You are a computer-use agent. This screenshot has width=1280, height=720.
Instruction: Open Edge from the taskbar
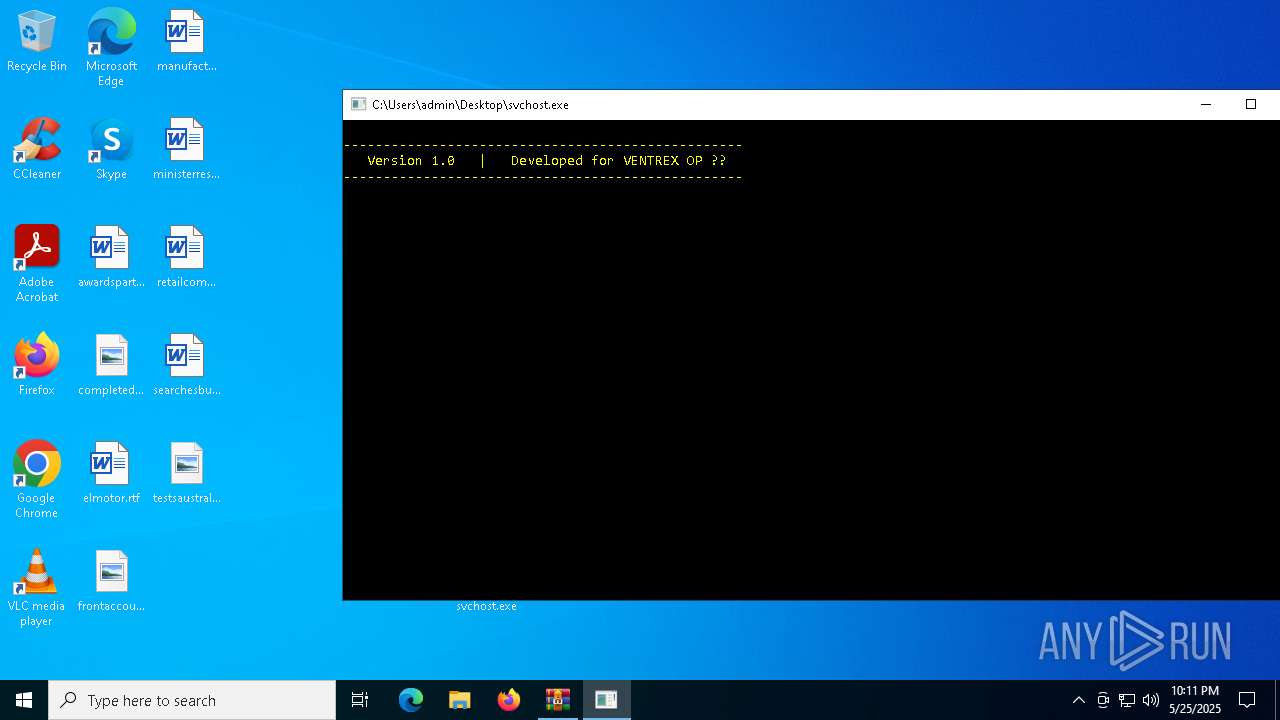click(x=411, y=700)
